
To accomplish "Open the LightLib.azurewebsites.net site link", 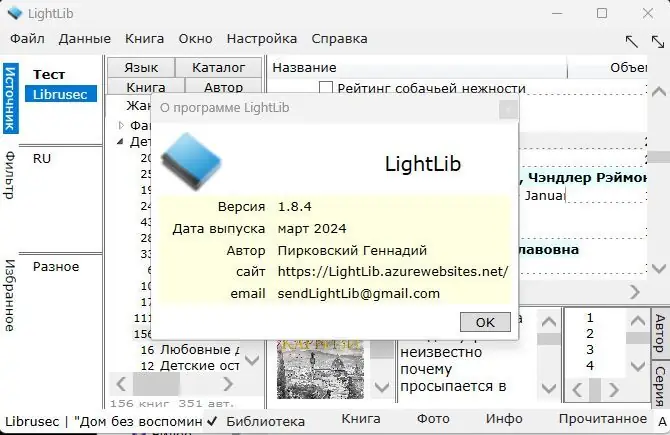I will click(393, 271).
